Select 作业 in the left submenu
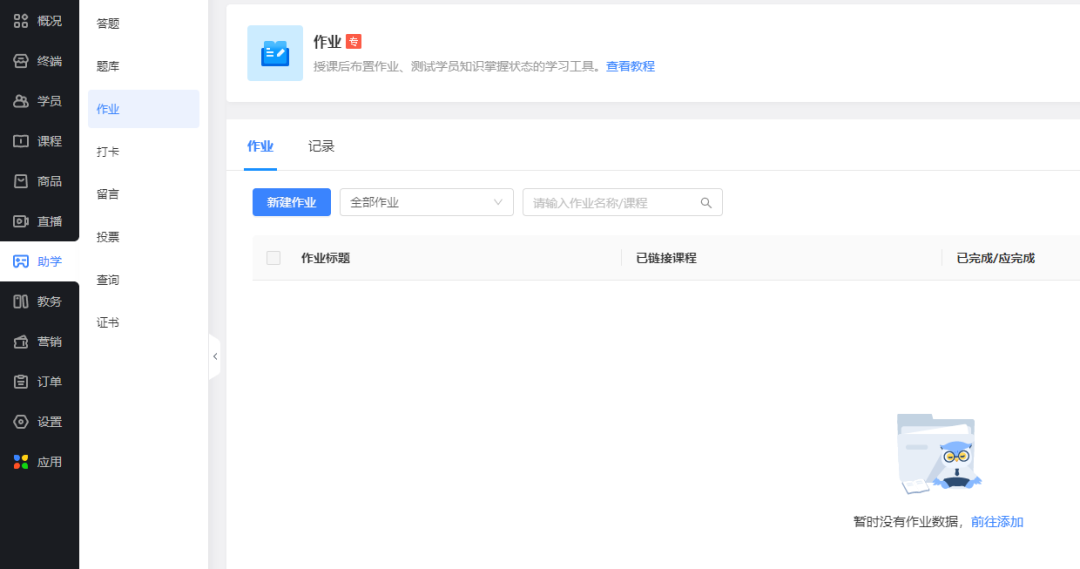 click(x=143, y=109)
